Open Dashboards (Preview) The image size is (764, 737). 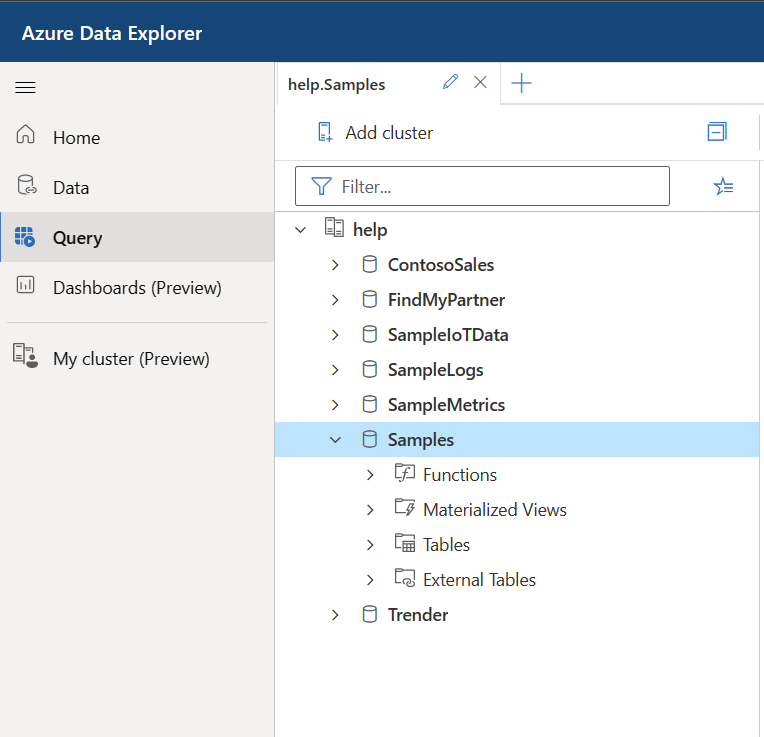point(137,287)
